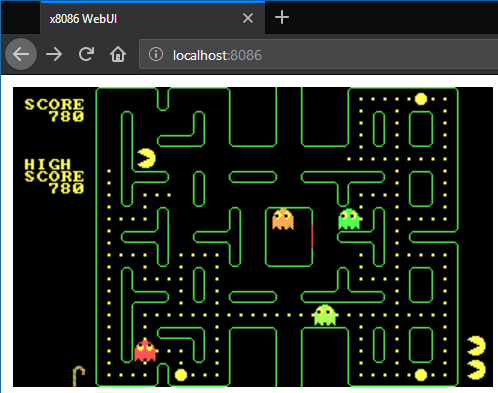Click the current score value 780 under SCORE
Image resolution: width=498 pixels, height=393 pixels.
click(66, 116)
